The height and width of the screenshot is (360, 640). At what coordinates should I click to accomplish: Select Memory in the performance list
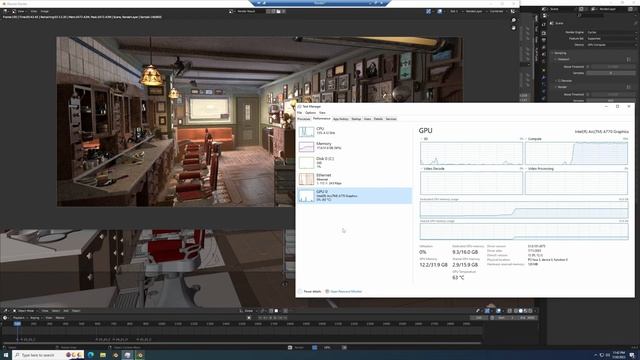(354, 146)
